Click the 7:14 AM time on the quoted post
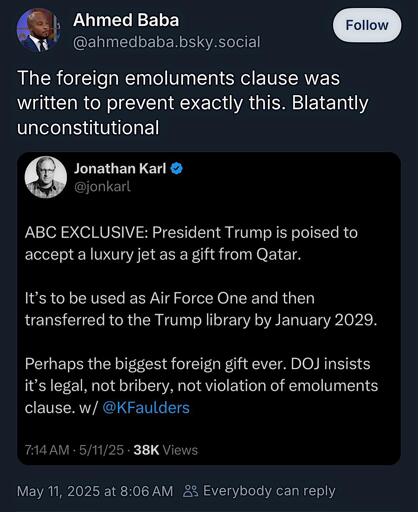 [x=47, y=450]
